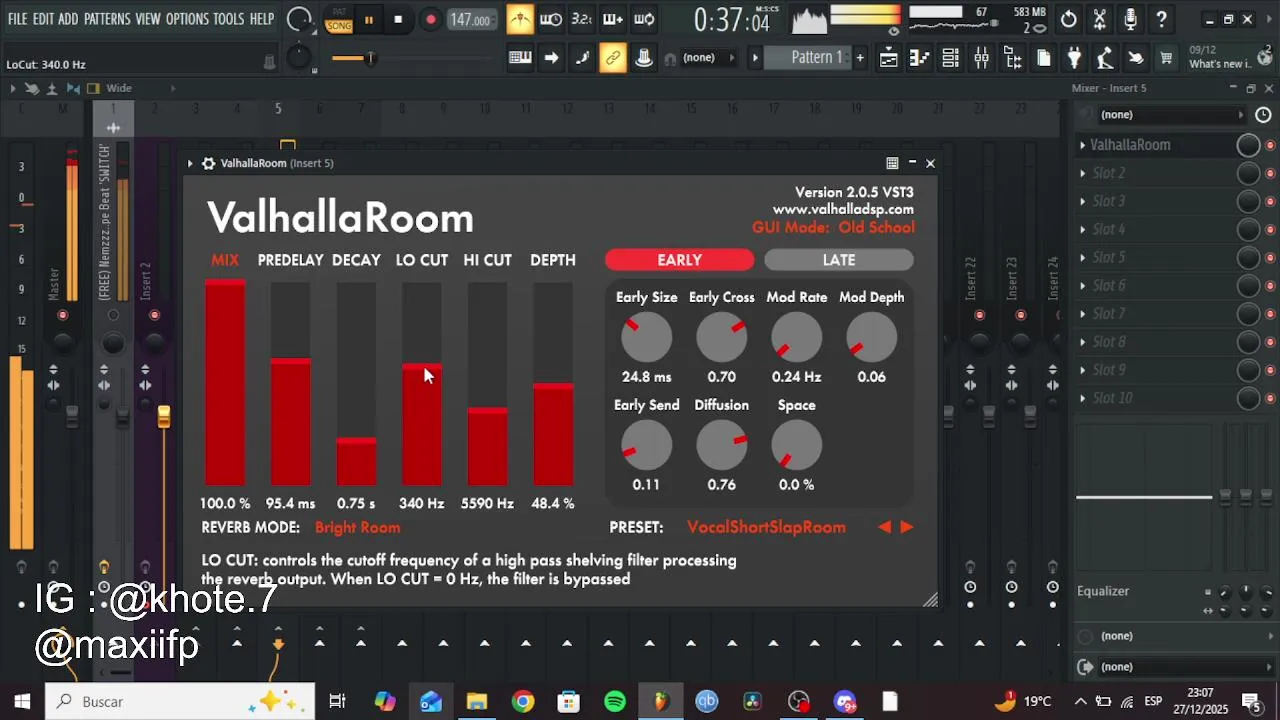Viewport: 1280px width, 720px height.
Task: Open the Channel rack view icon
Action: click(x=950, y=58)
